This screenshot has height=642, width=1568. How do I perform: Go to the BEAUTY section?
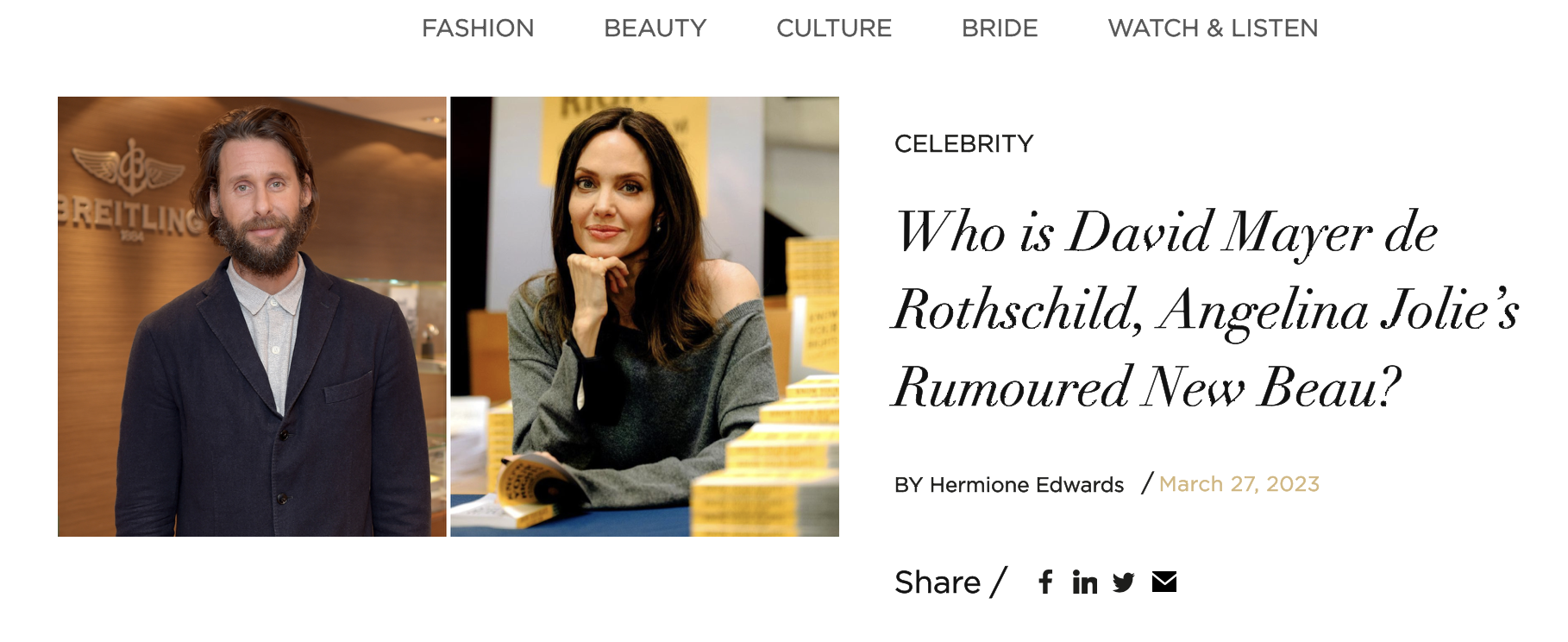coord(655,28)
